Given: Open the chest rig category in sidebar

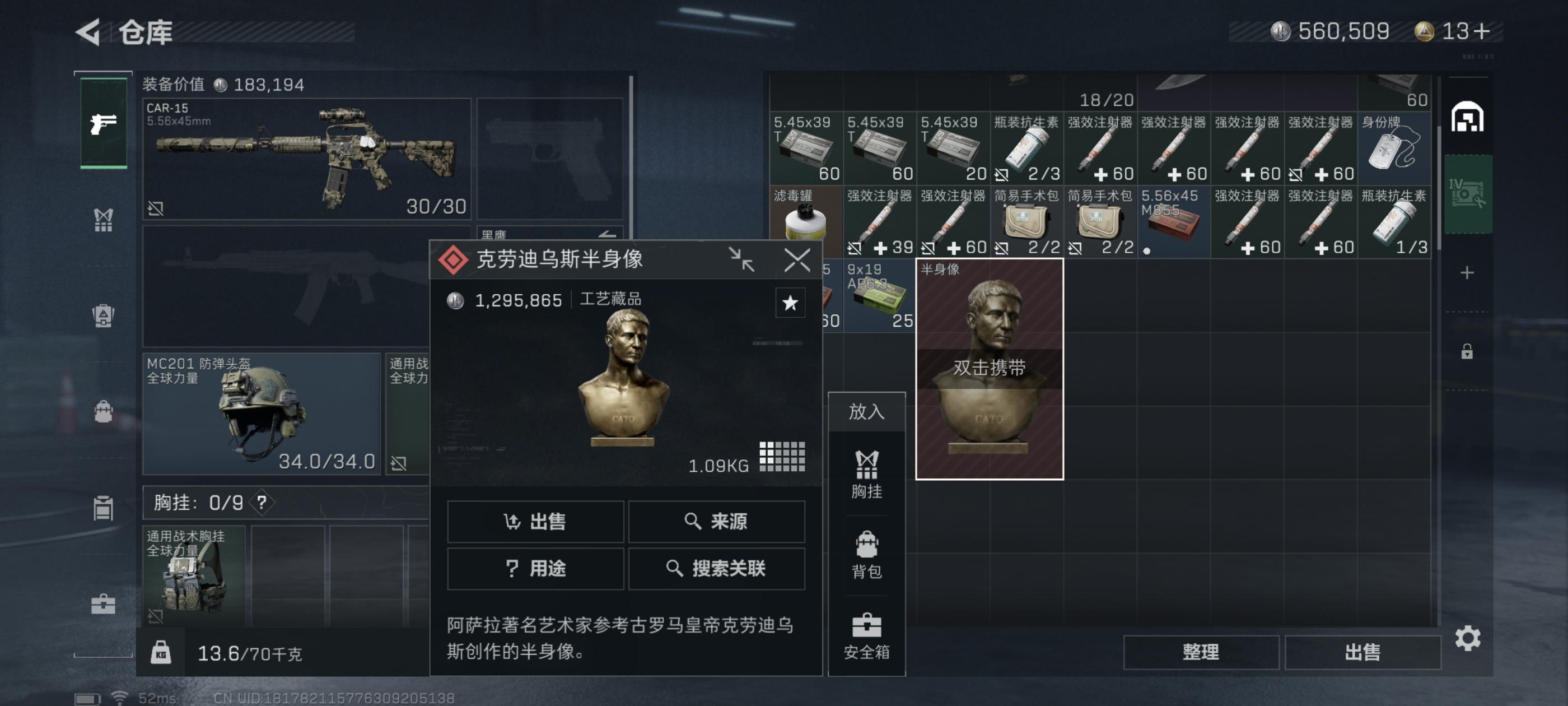Looking at the screenshot, I should 104,220.
